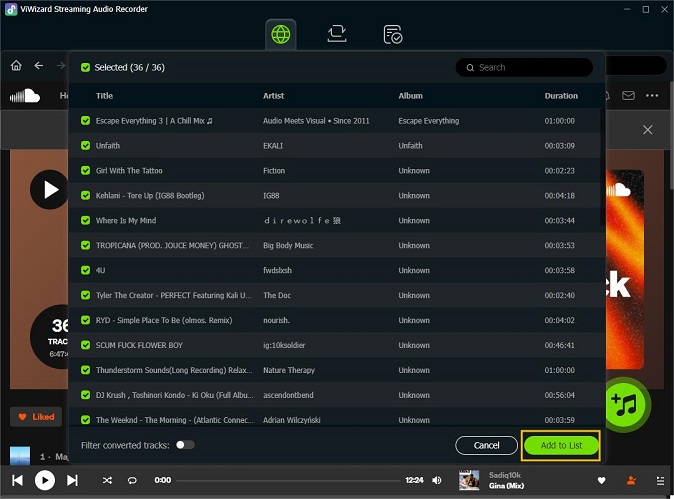Uncheck SCUM FUCK FLOWER BOY track

point(86,345)
